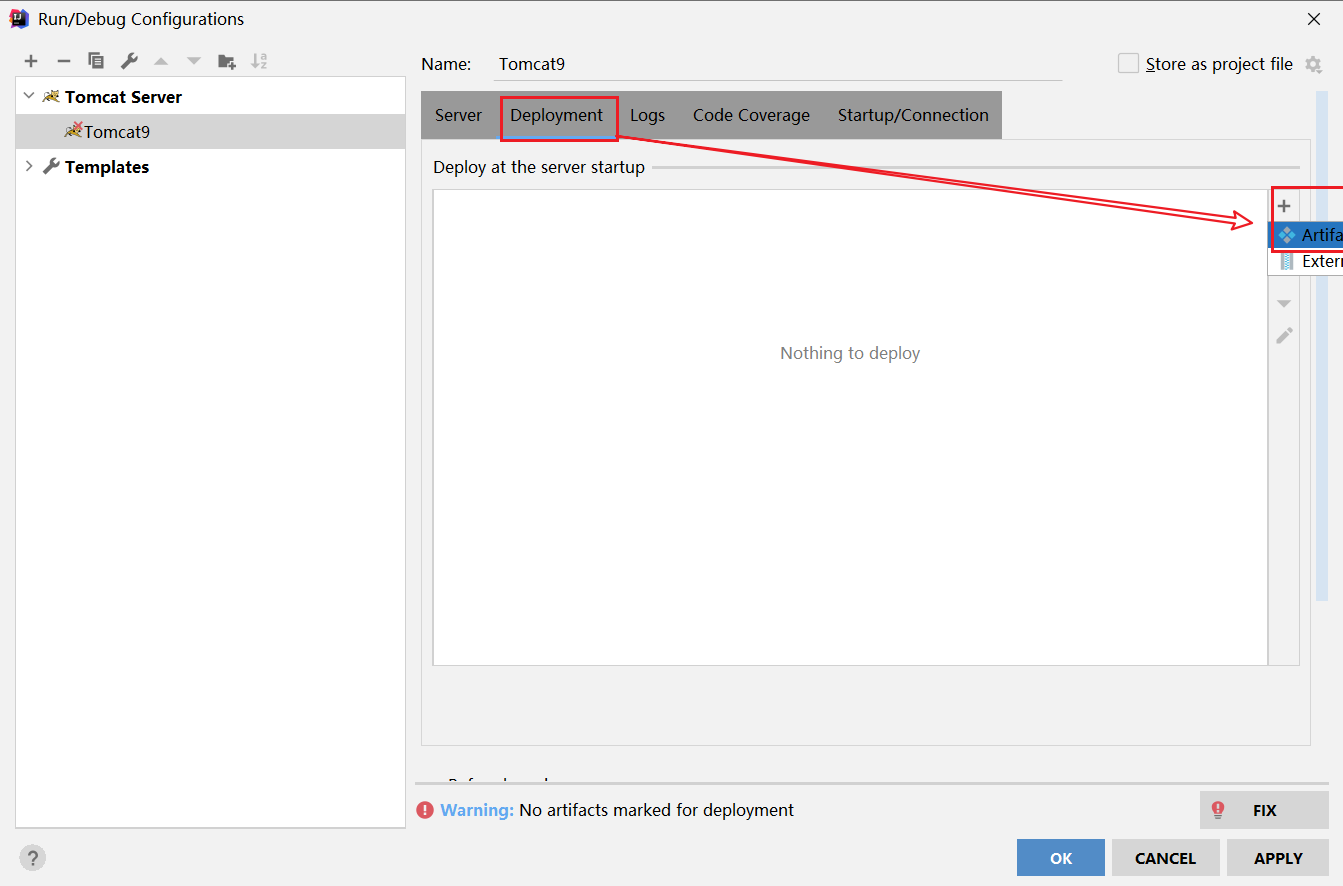Open the Startup/Connection tab

point(912,115)
